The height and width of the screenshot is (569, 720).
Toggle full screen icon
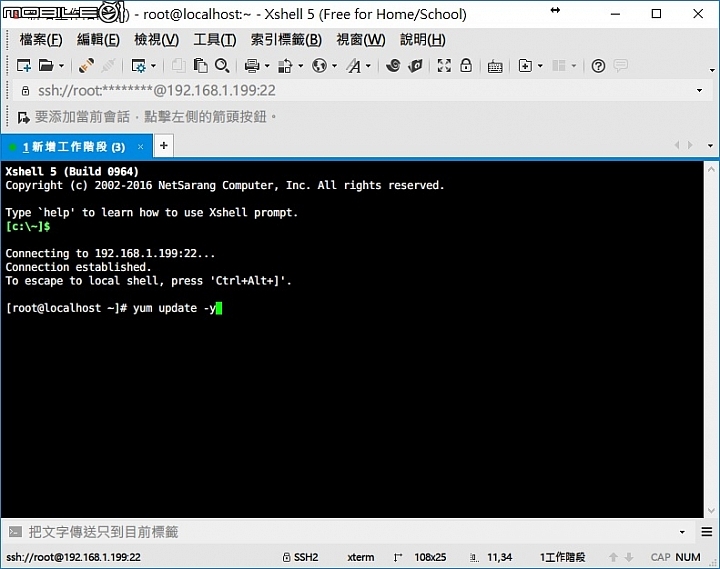pyautogui.click(x=444, y=66)
